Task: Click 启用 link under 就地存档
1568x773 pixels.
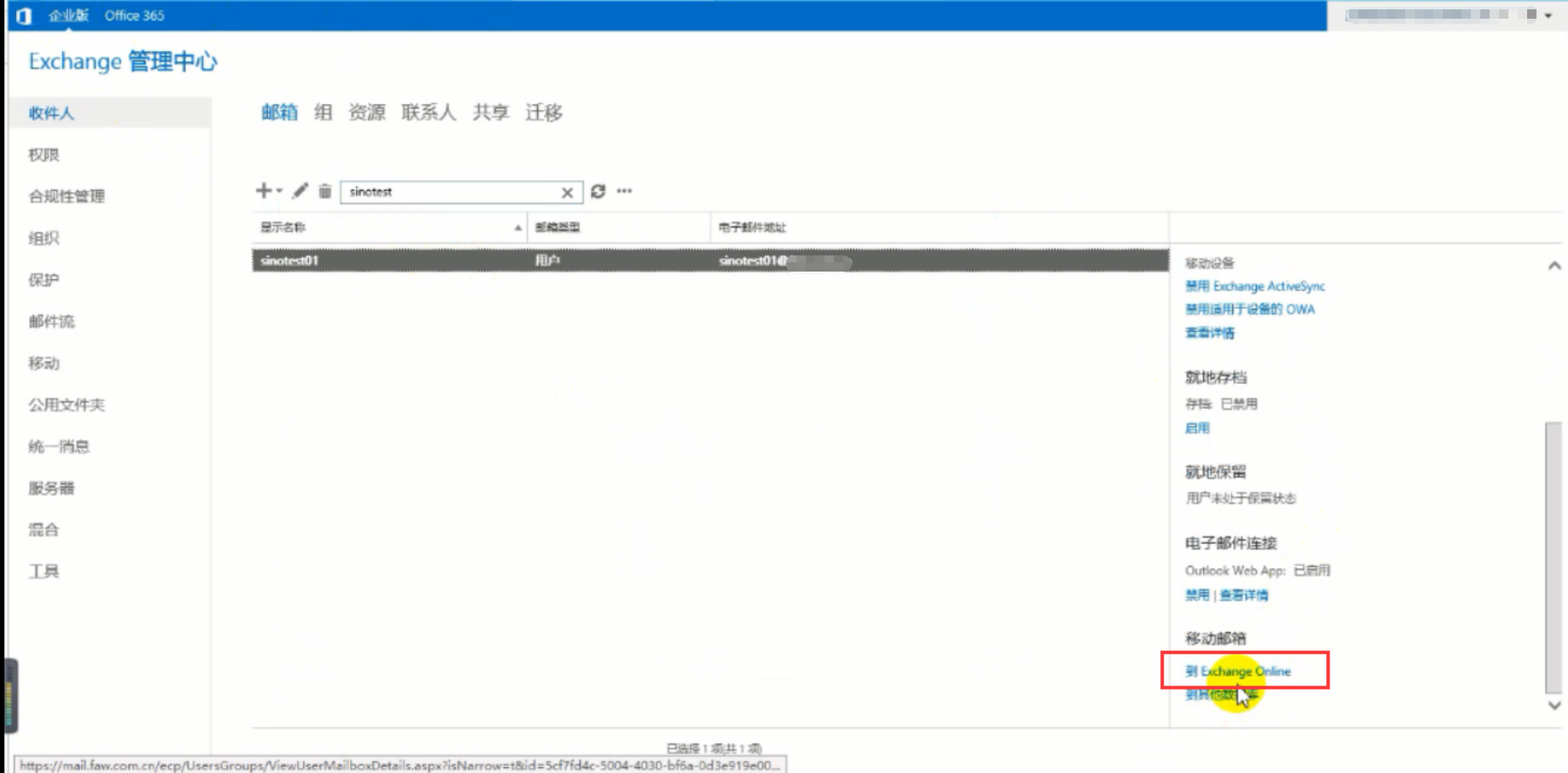Action: (1197, 428)
